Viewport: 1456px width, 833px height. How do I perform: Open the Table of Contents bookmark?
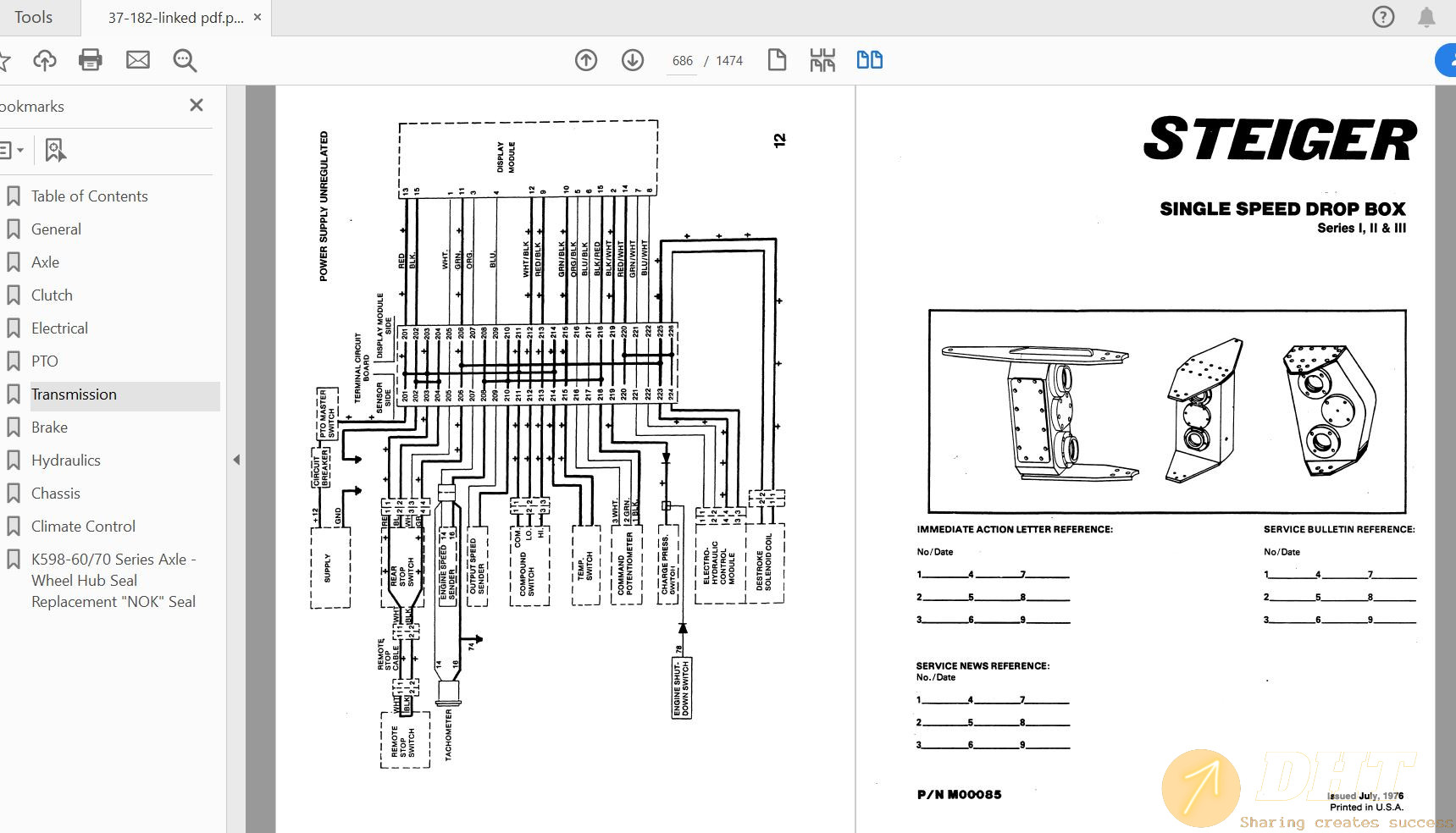(89, 196)
